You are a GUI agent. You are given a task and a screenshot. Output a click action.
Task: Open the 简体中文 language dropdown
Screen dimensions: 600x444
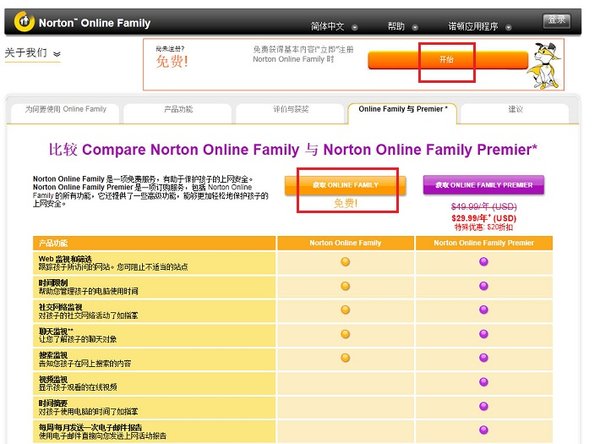click(x=334, y=26)
